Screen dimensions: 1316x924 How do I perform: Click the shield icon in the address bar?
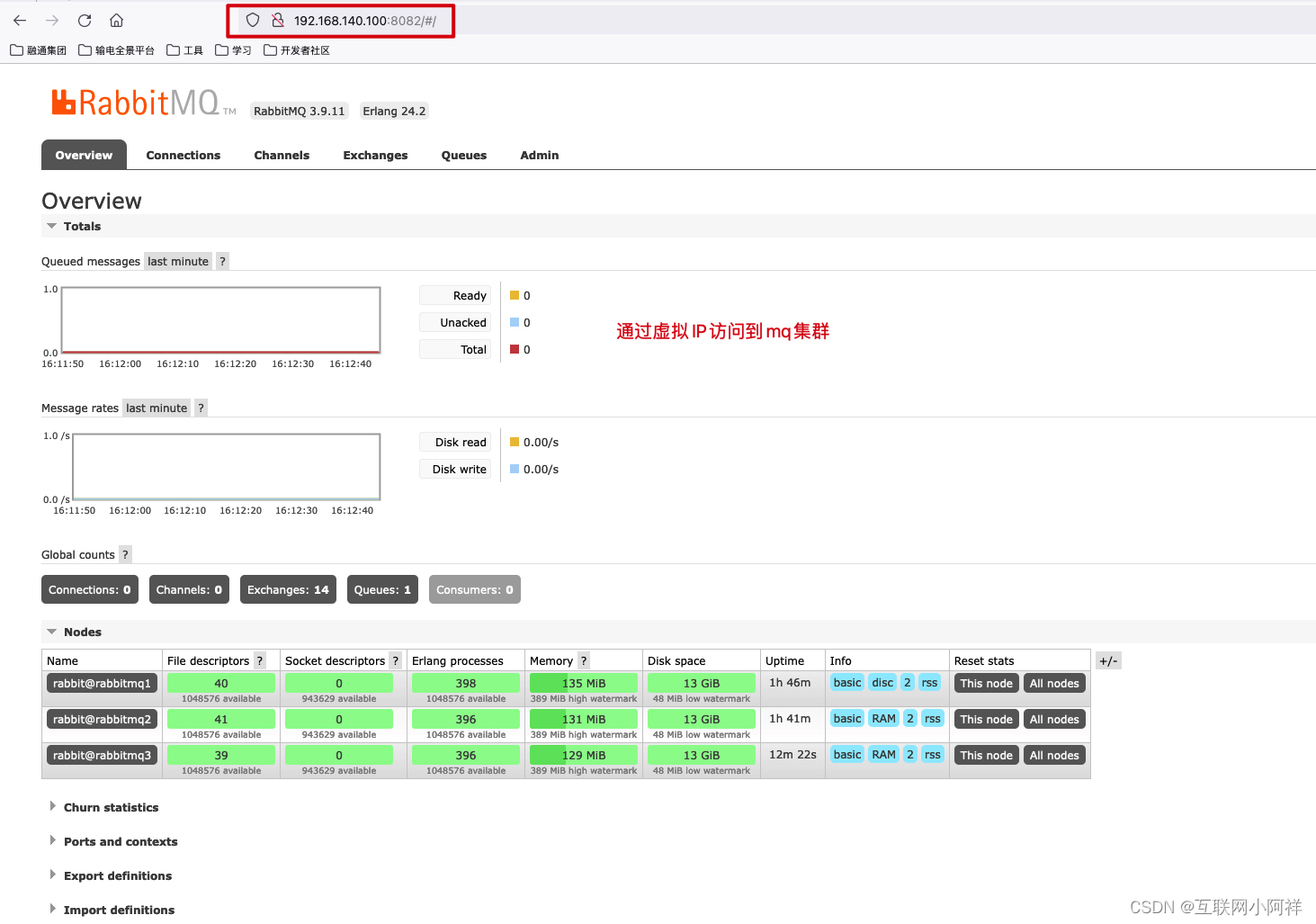(x=253, y=20)
